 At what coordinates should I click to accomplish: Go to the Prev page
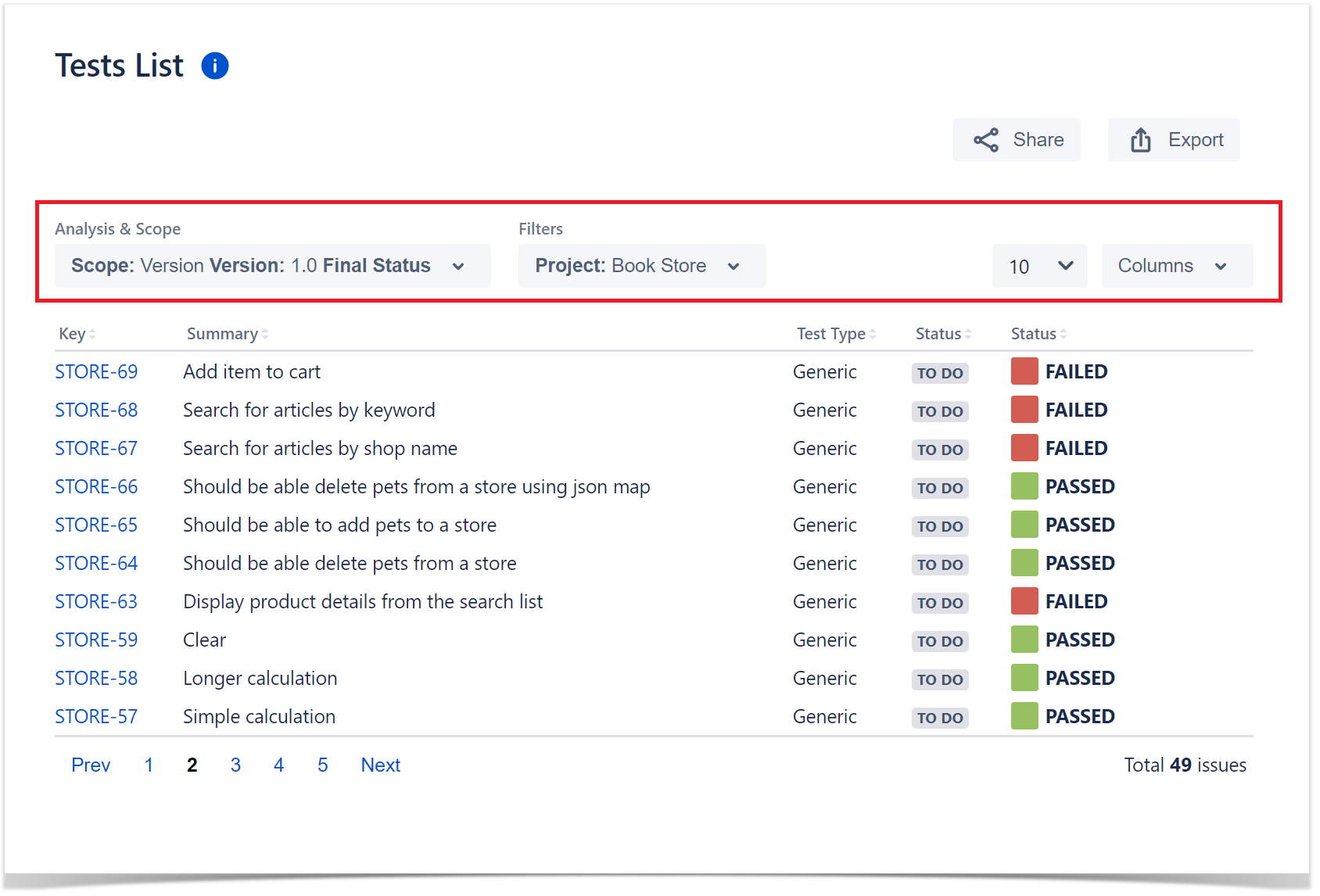click(x=91, y=765)
